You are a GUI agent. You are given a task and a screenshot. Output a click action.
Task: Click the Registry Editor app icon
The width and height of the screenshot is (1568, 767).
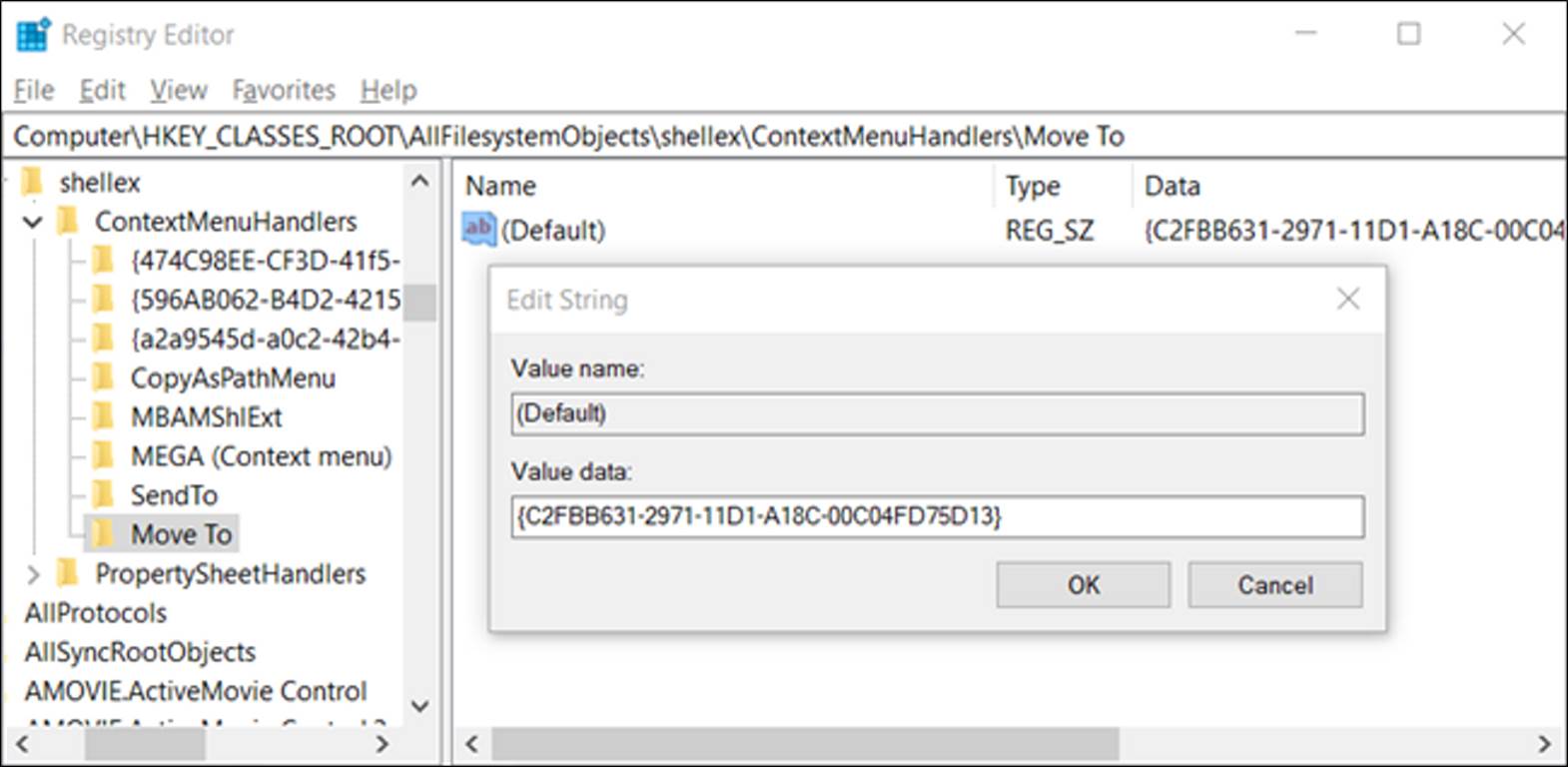pyautogui.click(x=32, y=35)
